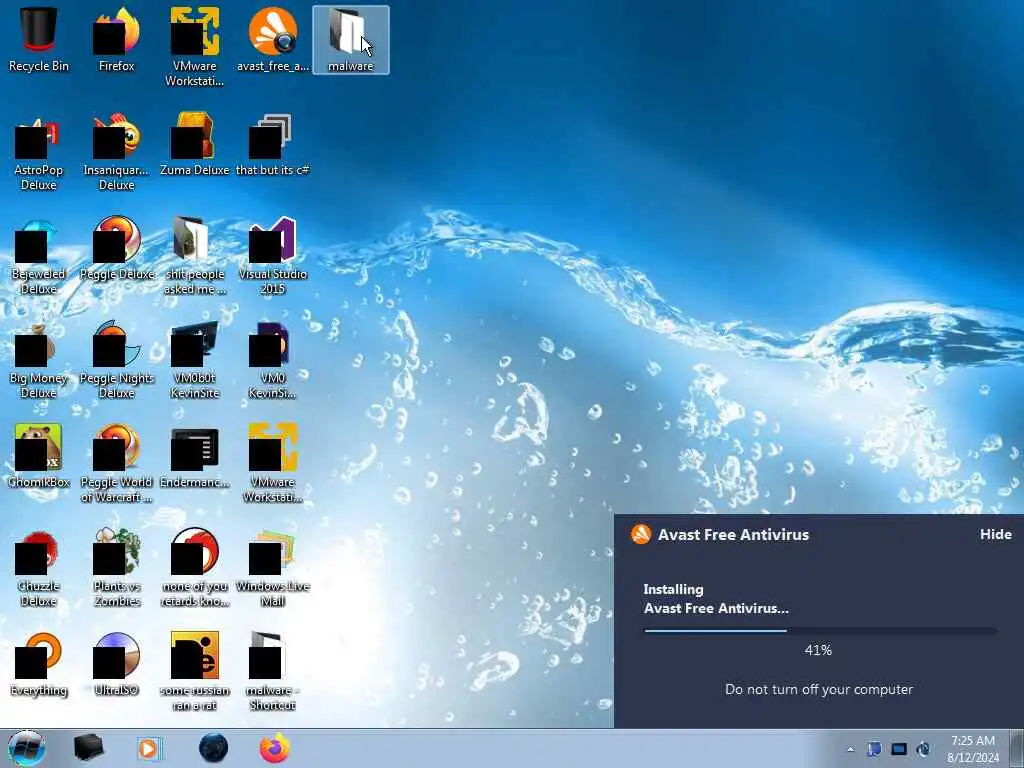Image resolution: width=1024 pixels, height=768 pixels.
Task: Open the clock showing 7:25 AM
Action: point(972,749)
